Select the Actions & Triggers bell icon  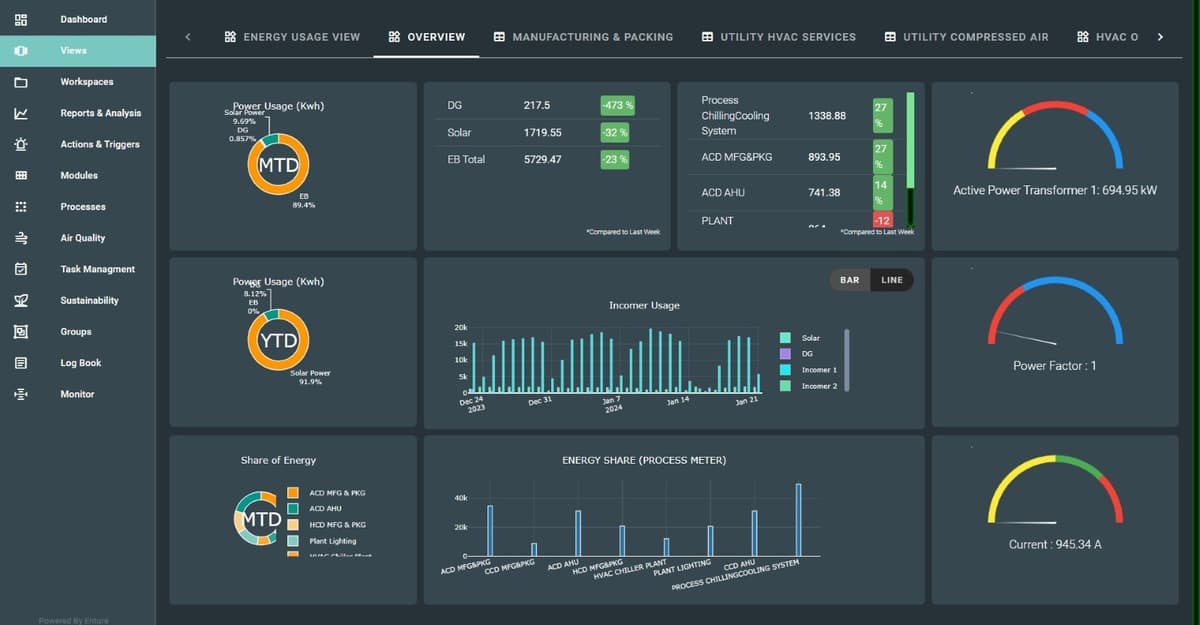point(23,144)
